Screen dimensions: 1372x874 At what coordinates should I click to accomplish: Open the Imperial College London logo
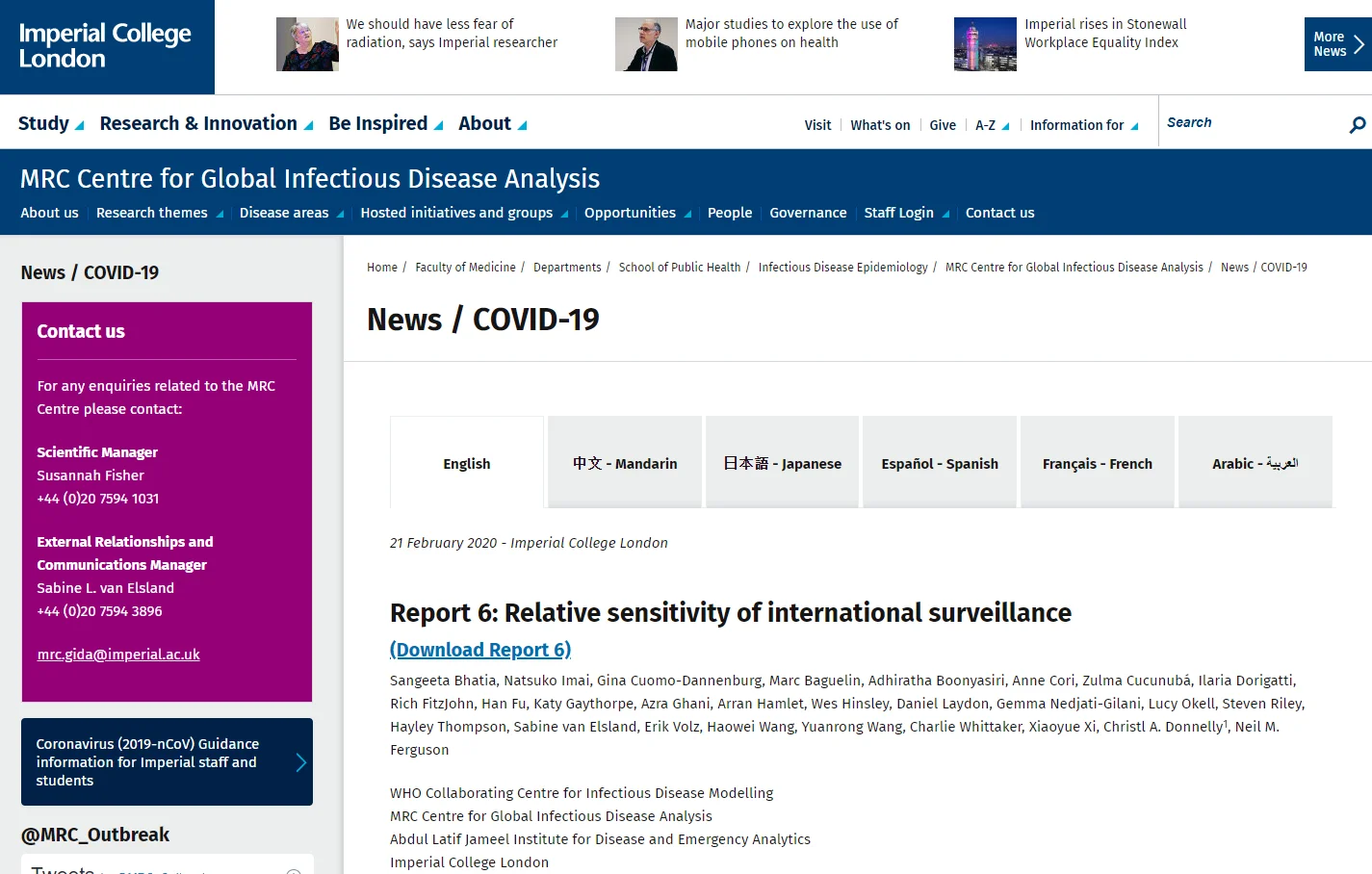106,46
